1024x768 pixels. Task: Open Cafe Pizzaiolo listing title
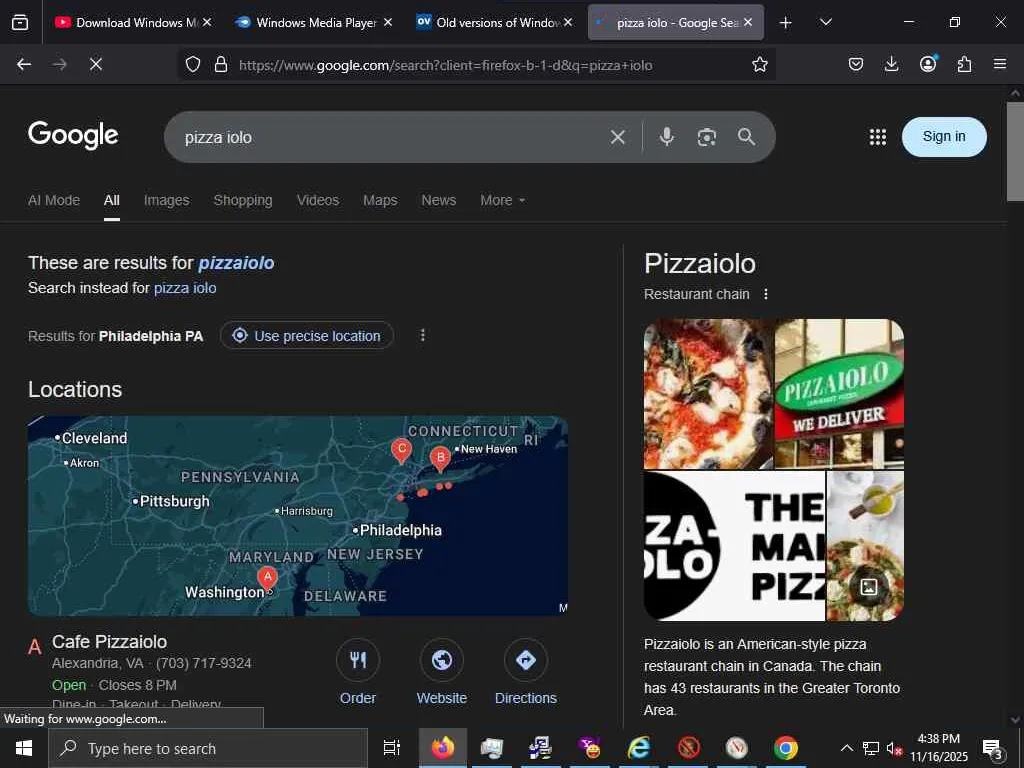point(110,642)
